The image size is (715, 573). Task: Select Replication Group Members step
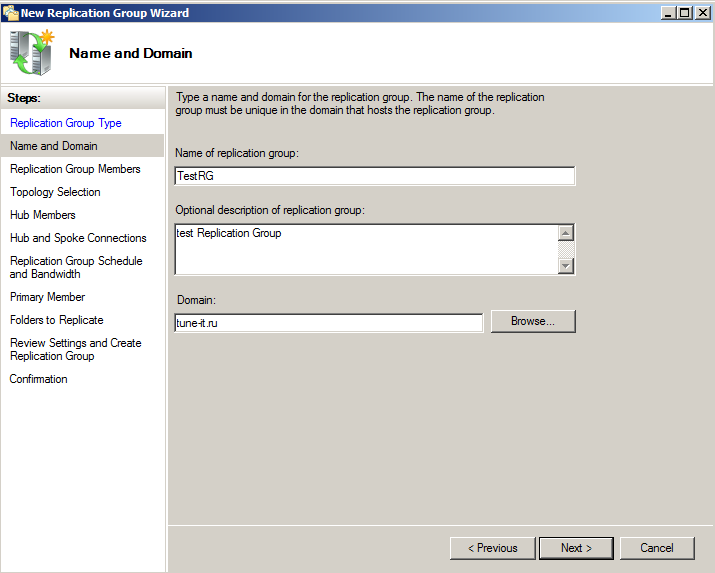tap(75, 169)
